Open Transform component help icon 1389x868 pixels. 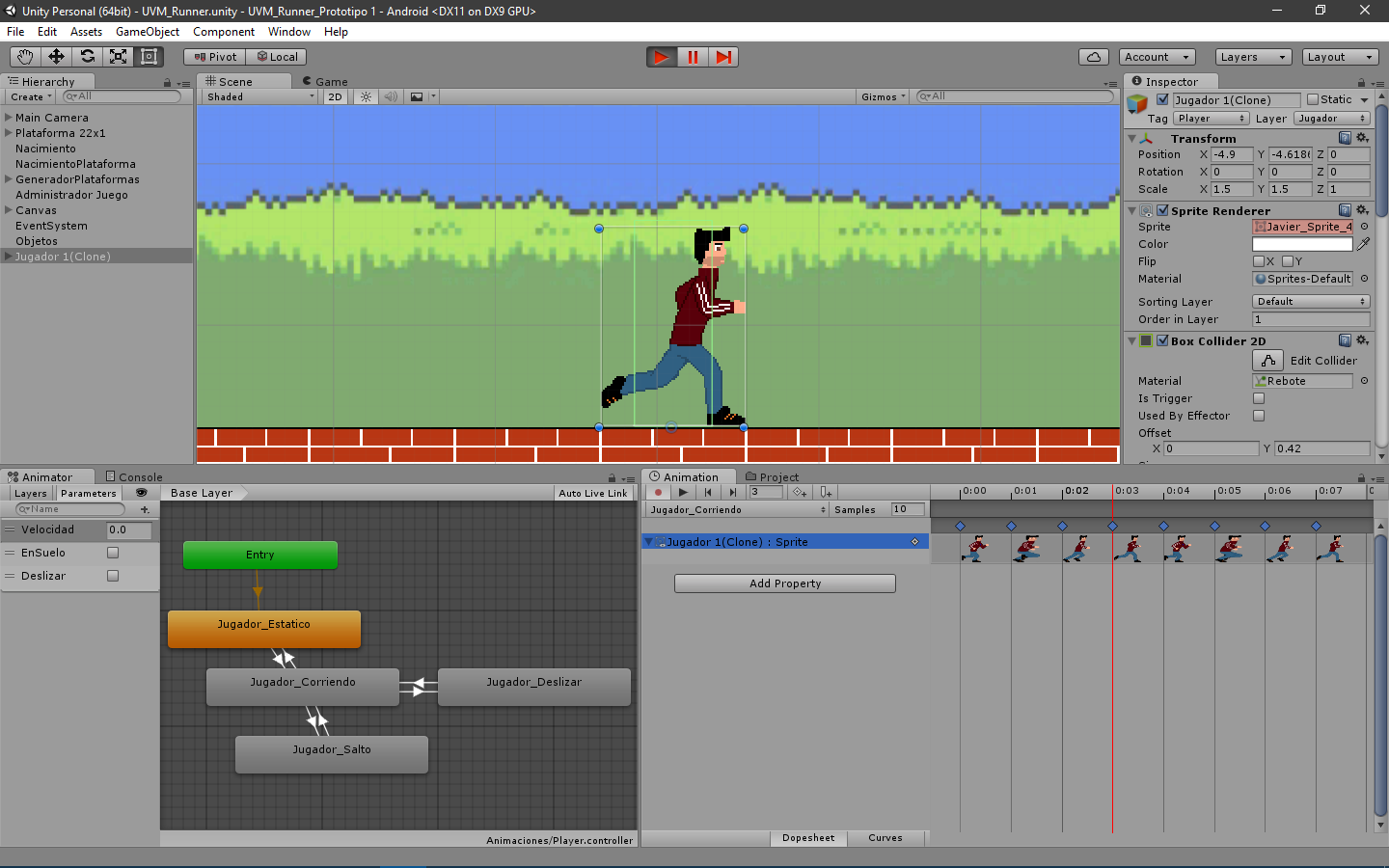[1345, 138]
